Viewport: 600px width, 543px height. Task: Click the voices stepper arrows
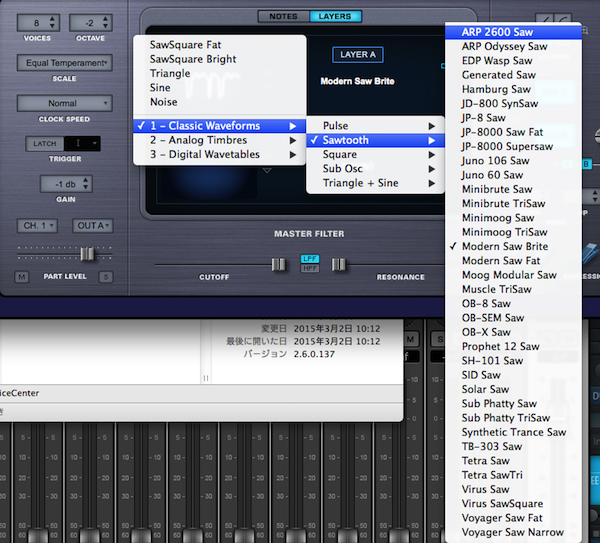tap(52, 22)
